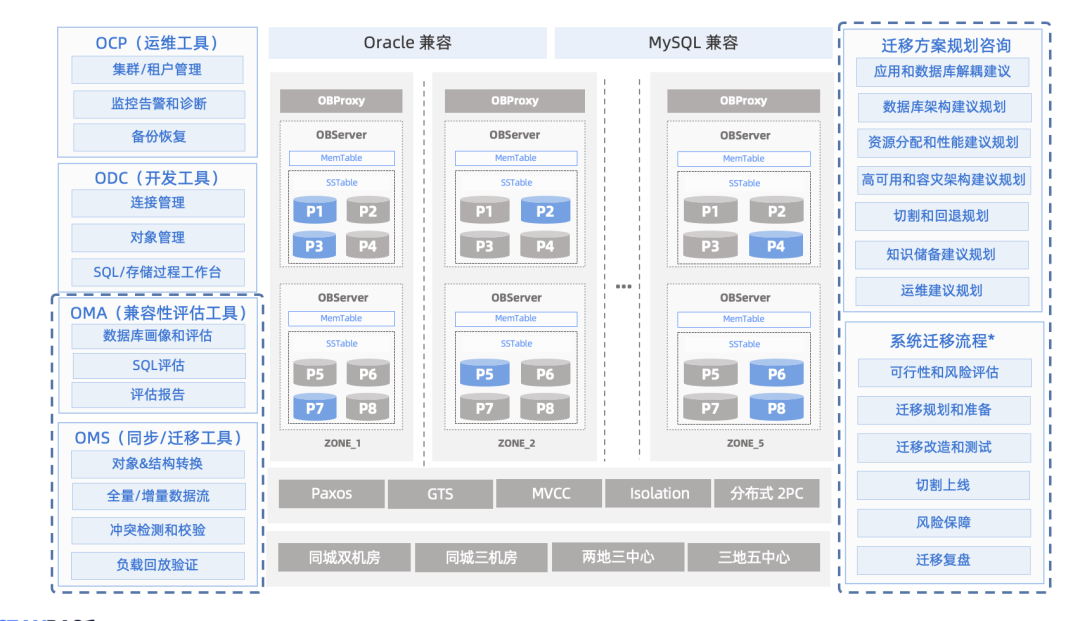Select 全量/增量数据流 under OMS

158,496
